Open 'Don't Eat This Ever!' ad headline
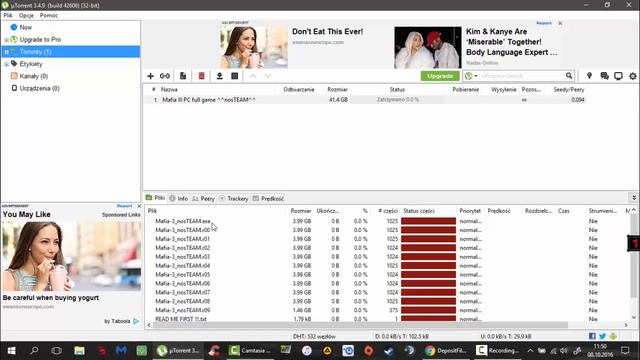This screenshot has height=360, width=640. [327, 31]
